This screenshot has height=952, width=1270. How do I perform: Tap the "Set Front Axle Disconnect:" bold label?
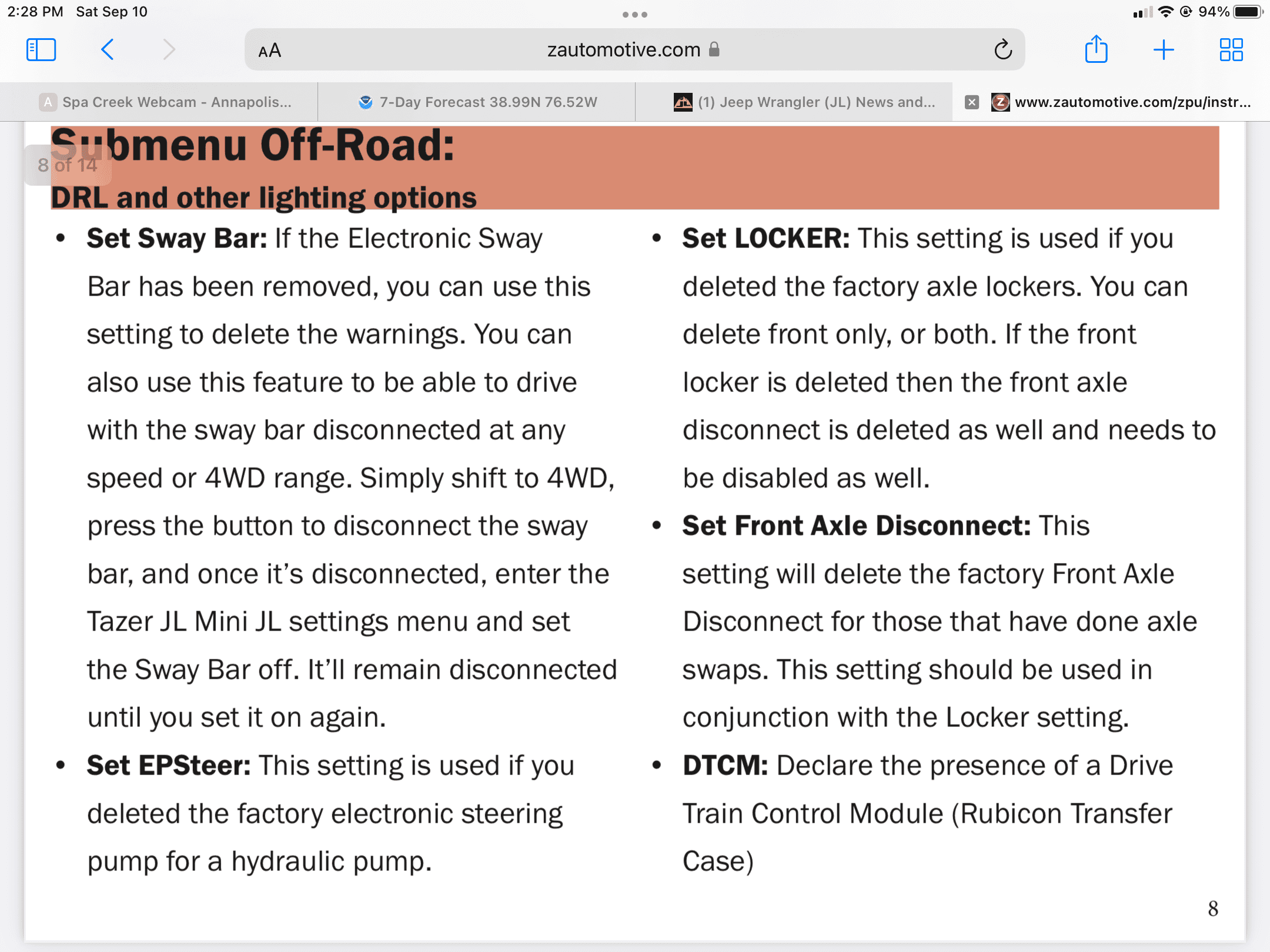click(x=857, y=526)
